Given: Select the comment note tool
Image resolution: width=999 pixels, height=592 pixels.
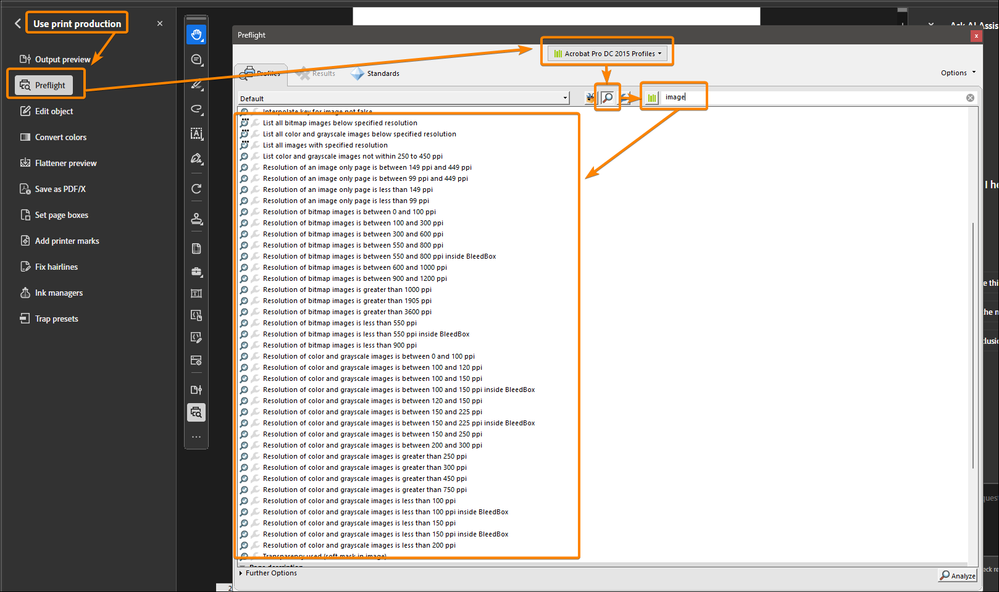Looking at the screenshot, I should tap(196, 60).
